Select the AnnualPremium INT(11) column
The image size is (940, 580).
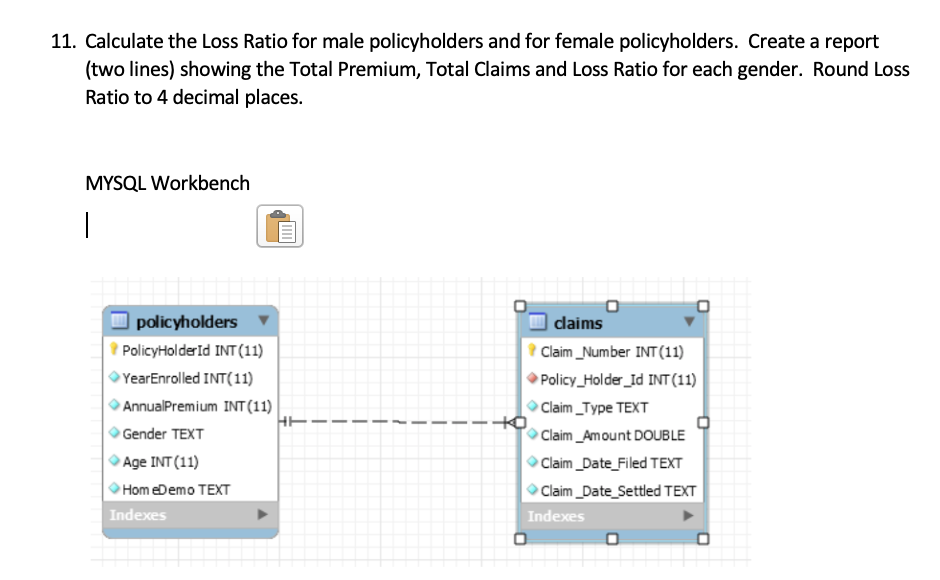click(197, 406)
